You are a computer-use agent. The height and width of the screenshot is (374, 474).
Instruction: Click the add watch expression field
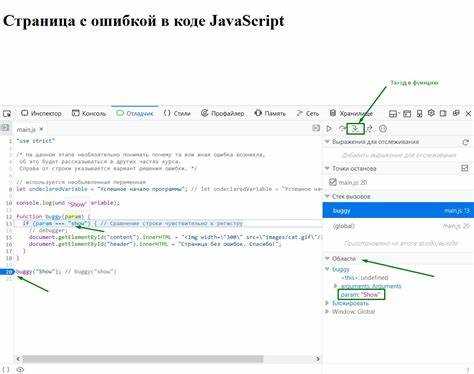[x=398, y=155]
